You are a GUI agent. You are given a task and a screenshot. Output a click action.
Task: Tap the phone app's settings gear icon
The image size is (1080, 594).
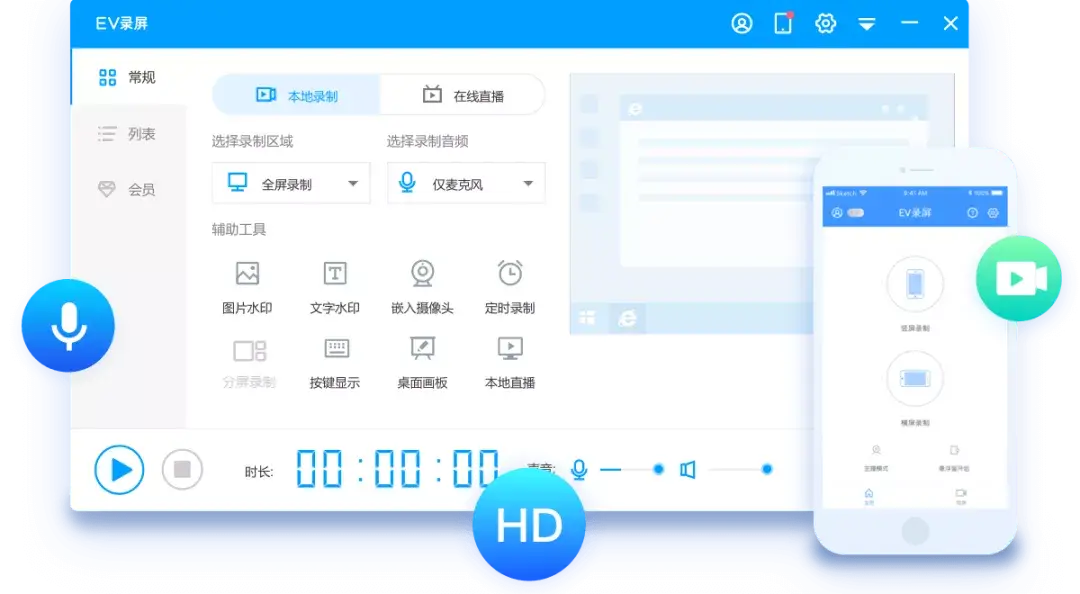pyautogui.click(x=993, y=213)
